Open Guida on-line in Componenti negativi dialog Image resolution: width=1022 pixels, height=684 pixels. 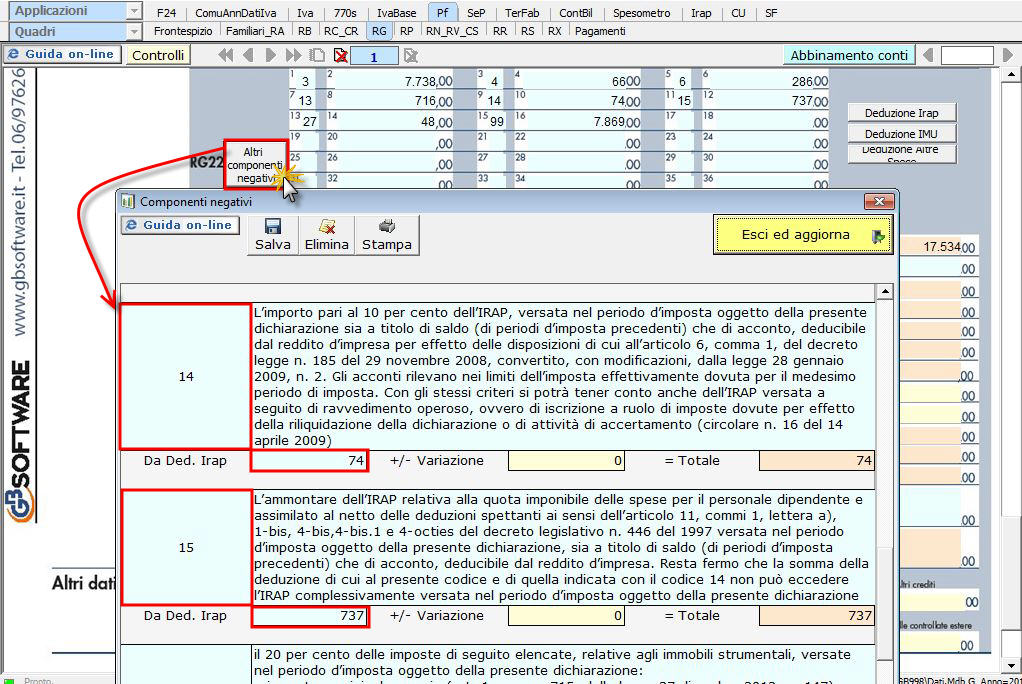(180, 225)
